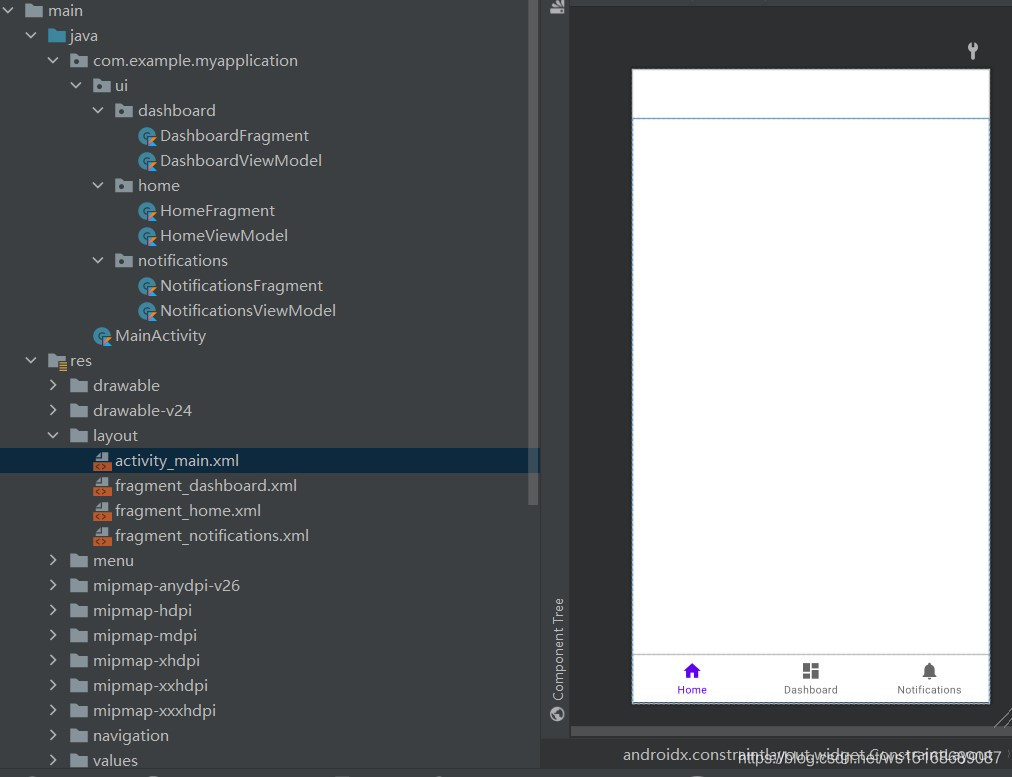This screenshot has height=777, width=1012.
Task: Click the wrench icon above the preview
Action: click(973, 51)
